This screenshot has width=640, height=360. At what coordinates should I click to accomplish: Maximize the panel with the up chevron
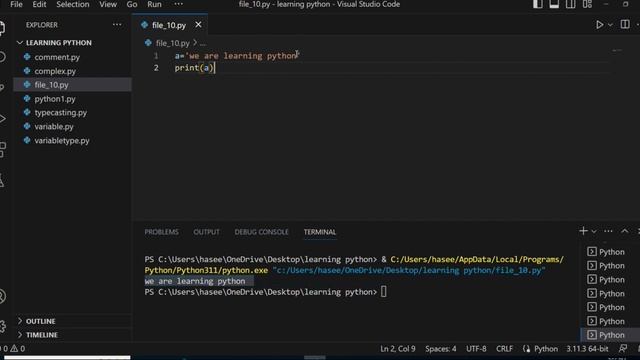[624, 231]
